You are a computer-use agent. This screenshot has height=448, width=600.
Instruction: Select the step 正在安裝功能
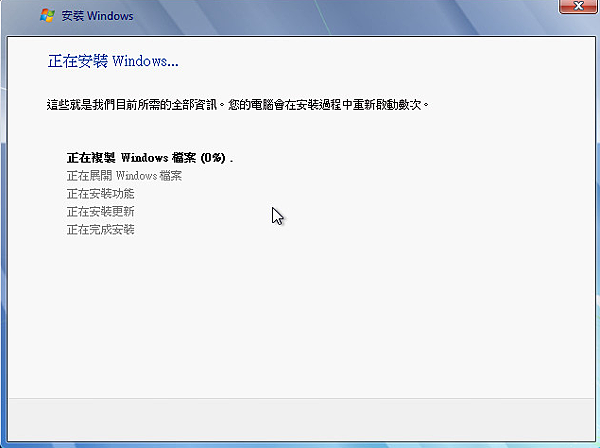(101, 194)
